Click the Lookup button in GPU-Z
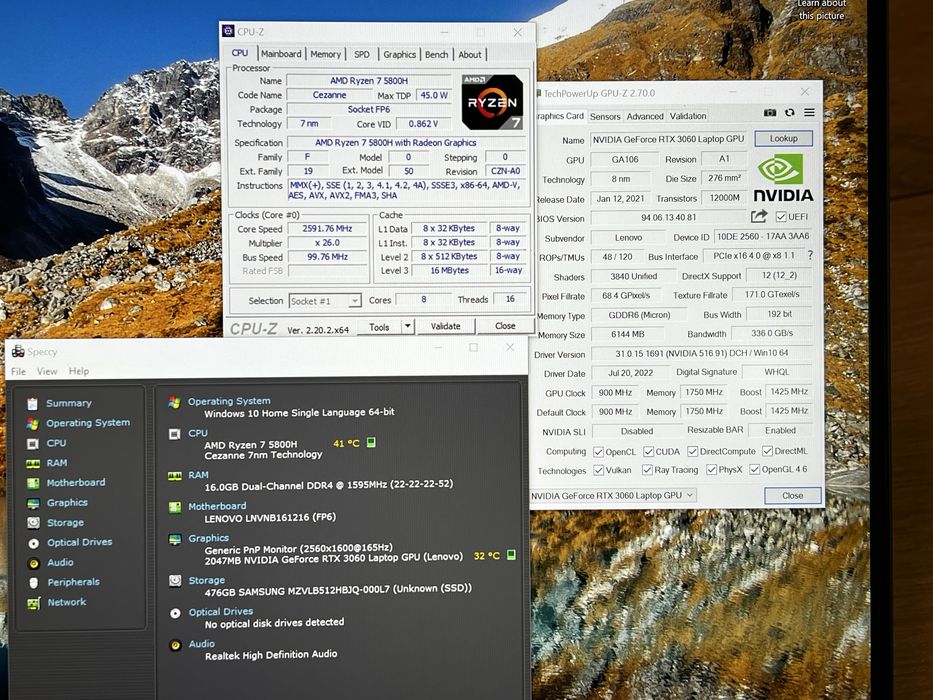This screenshot has width=933, height=700. [783, 139]
